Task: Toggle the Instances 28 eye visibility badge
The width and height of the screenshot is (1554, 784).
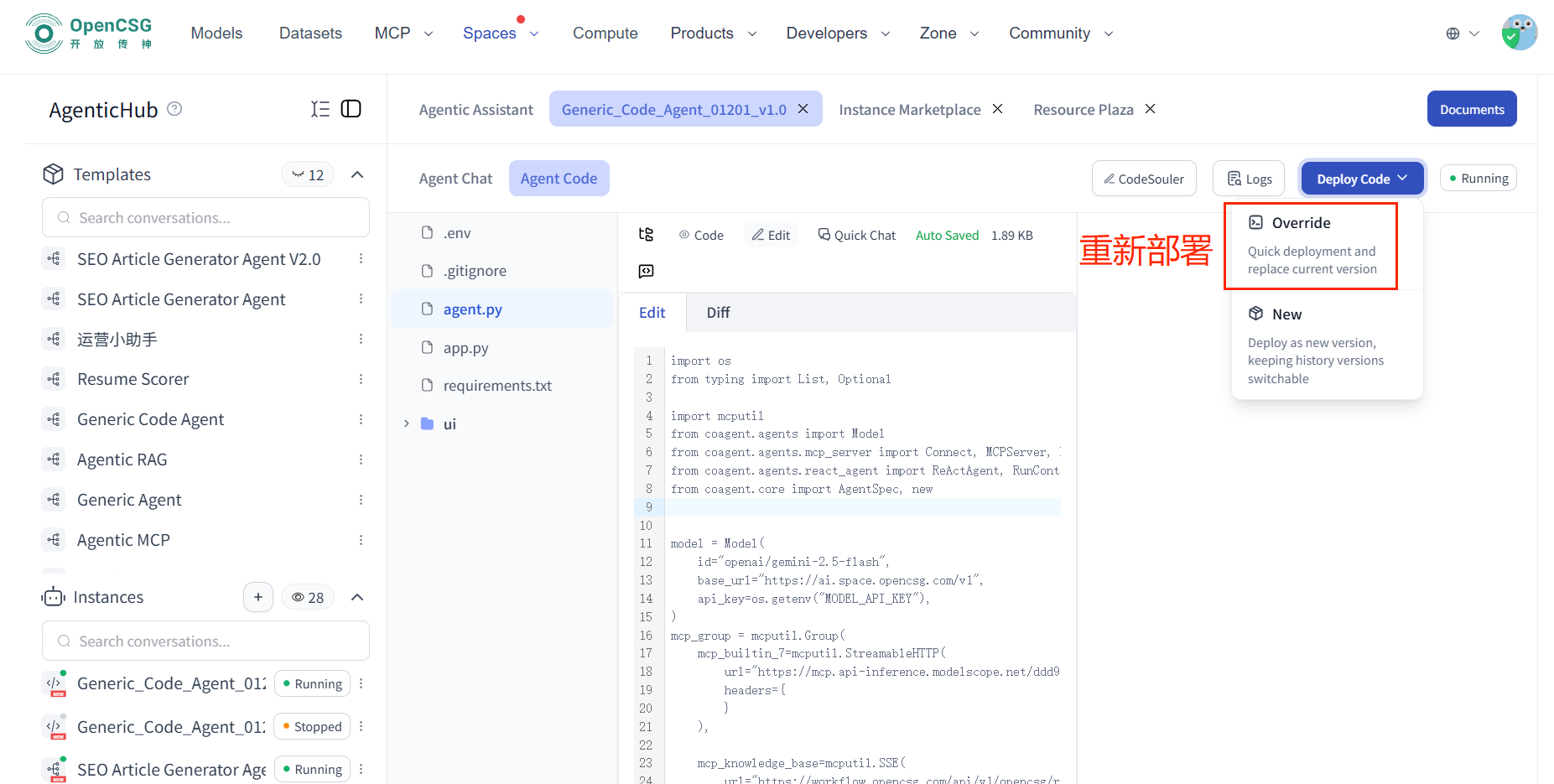Action: point(308,597)
